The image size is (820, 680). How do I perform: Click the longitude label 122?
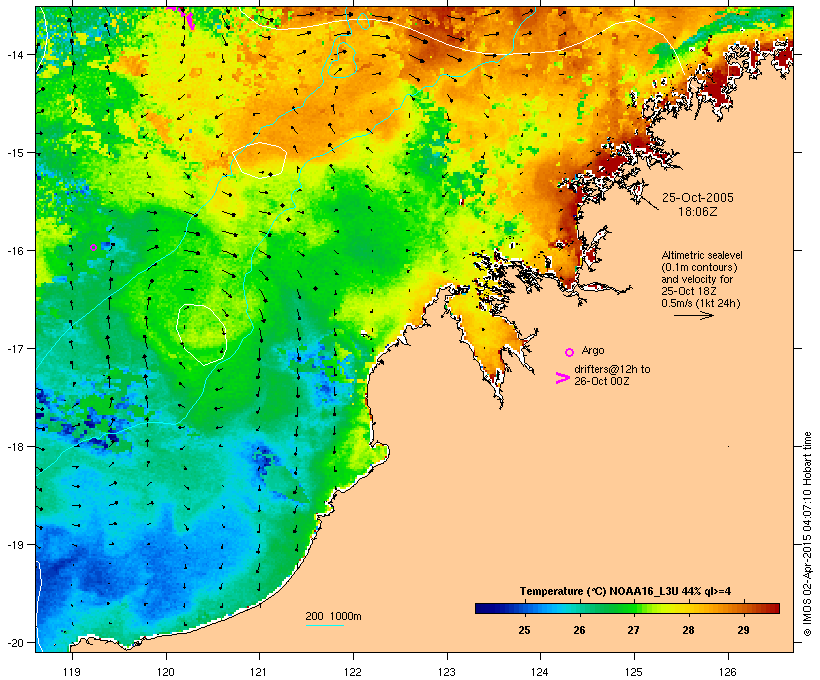(353, 672)
